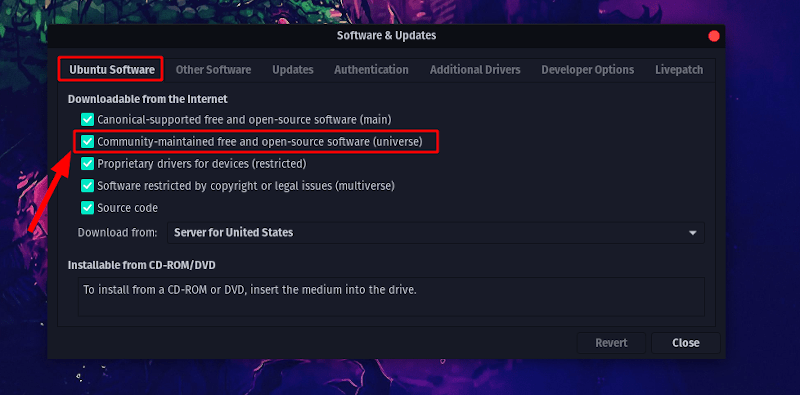Click the dropdown arrow beside United States
The height and width of the screenshot is (395, 800).
point(692,233)
